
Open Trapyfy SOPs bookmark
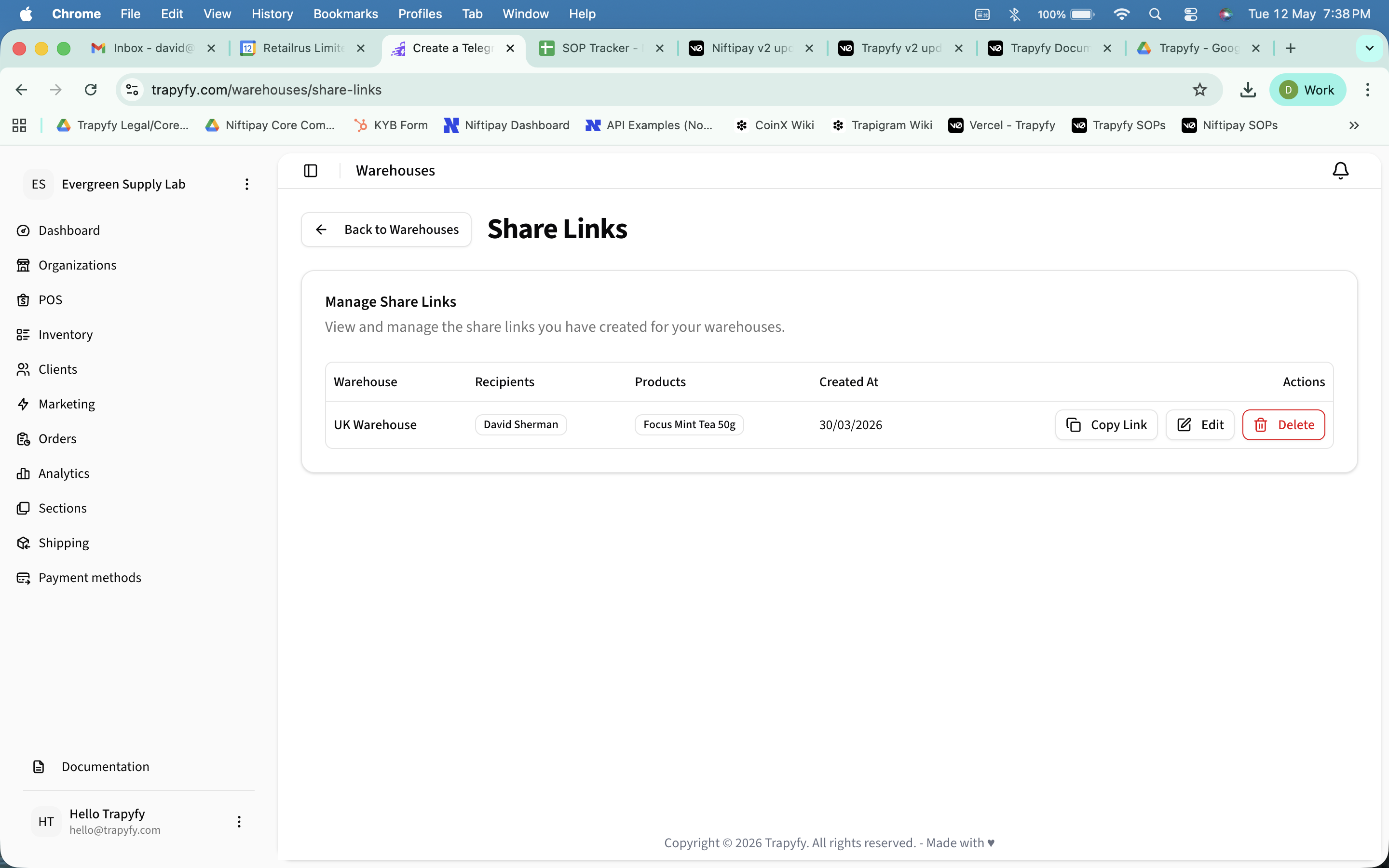pyautogui.click(x=1118, y=125)
